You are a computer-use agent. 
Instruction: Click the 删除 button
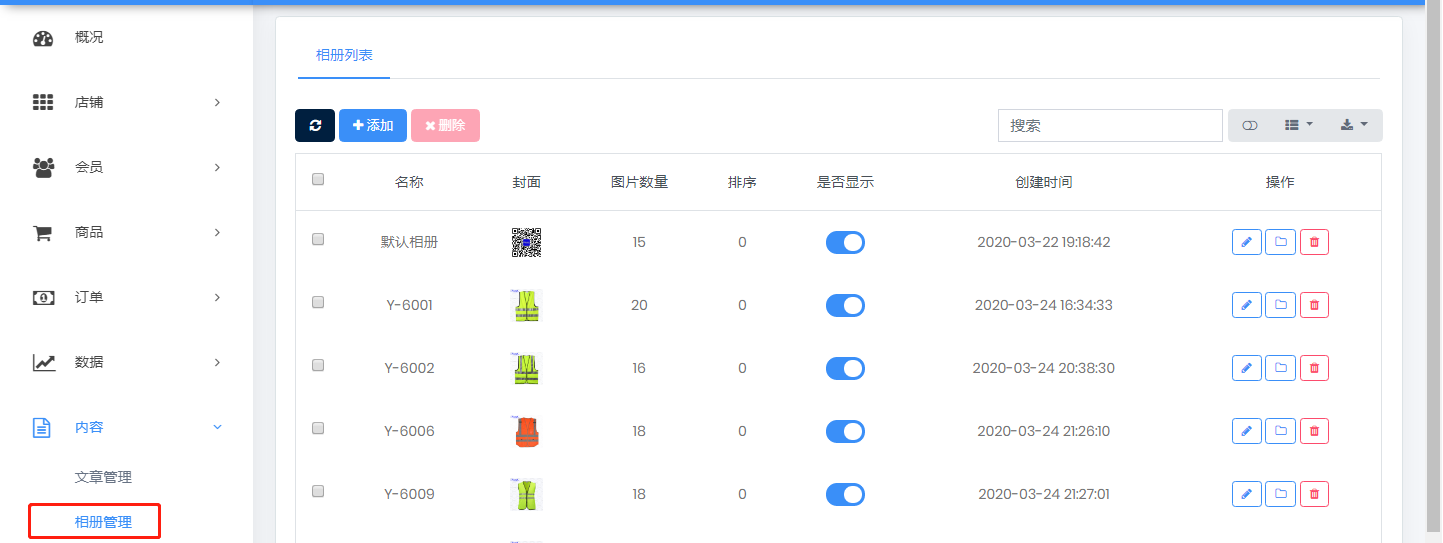445,125
